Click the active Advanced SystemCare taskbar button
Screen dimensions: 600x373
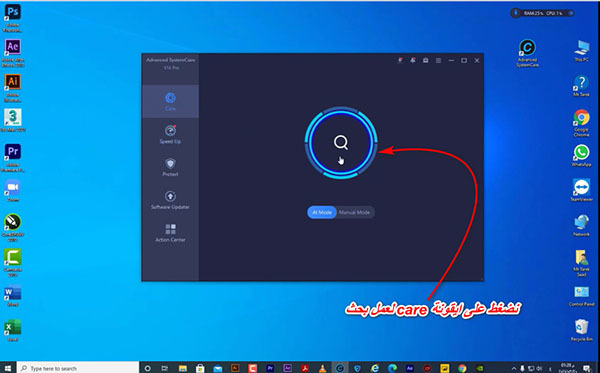click(x=340, y=368)
